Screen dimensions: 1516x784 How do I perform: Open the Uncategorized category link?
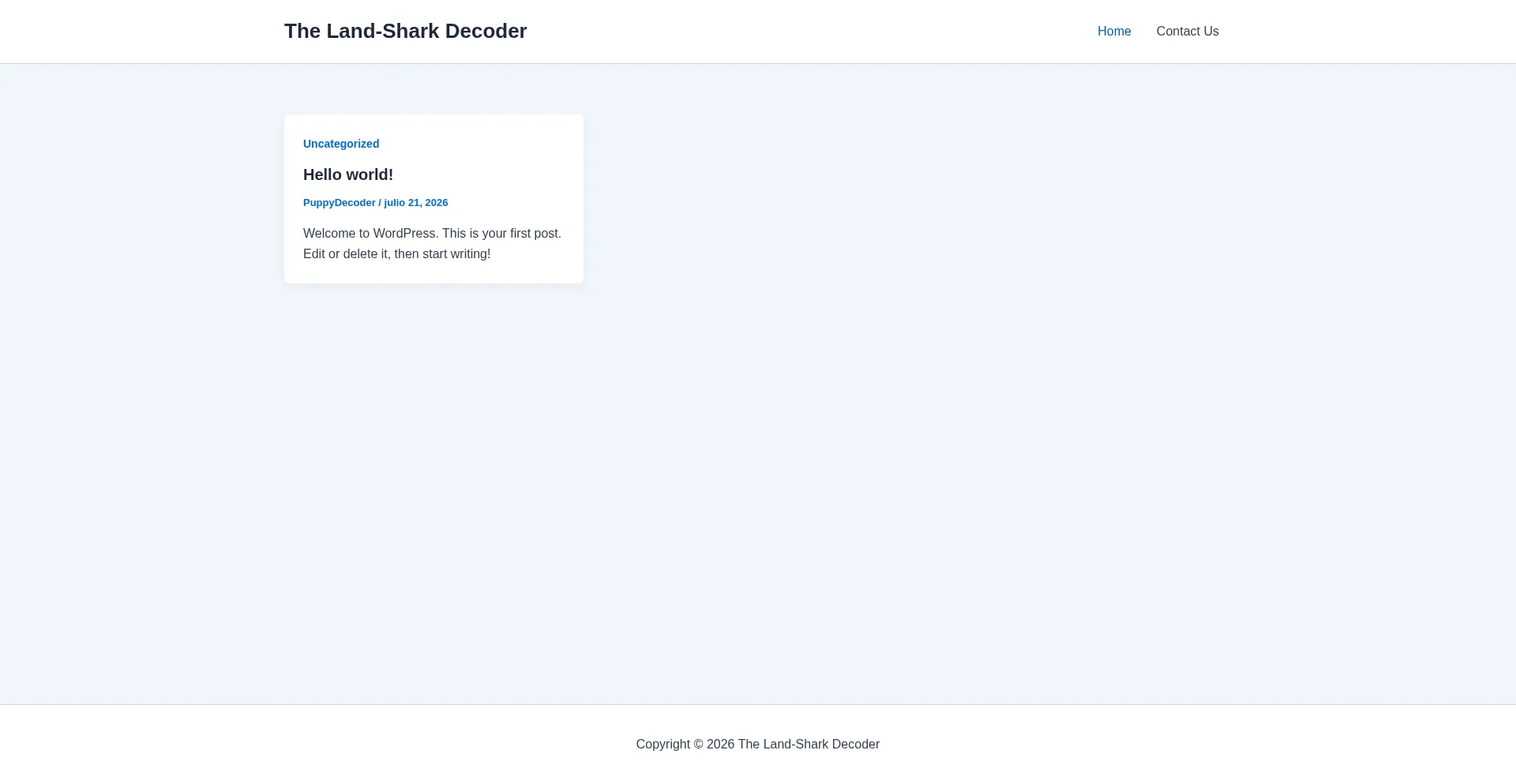click(341, 144)
